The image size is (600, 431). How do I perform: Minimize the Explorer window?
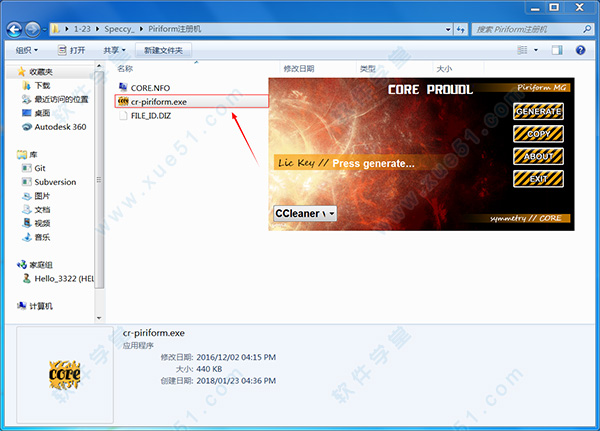(x=535, y=7)
